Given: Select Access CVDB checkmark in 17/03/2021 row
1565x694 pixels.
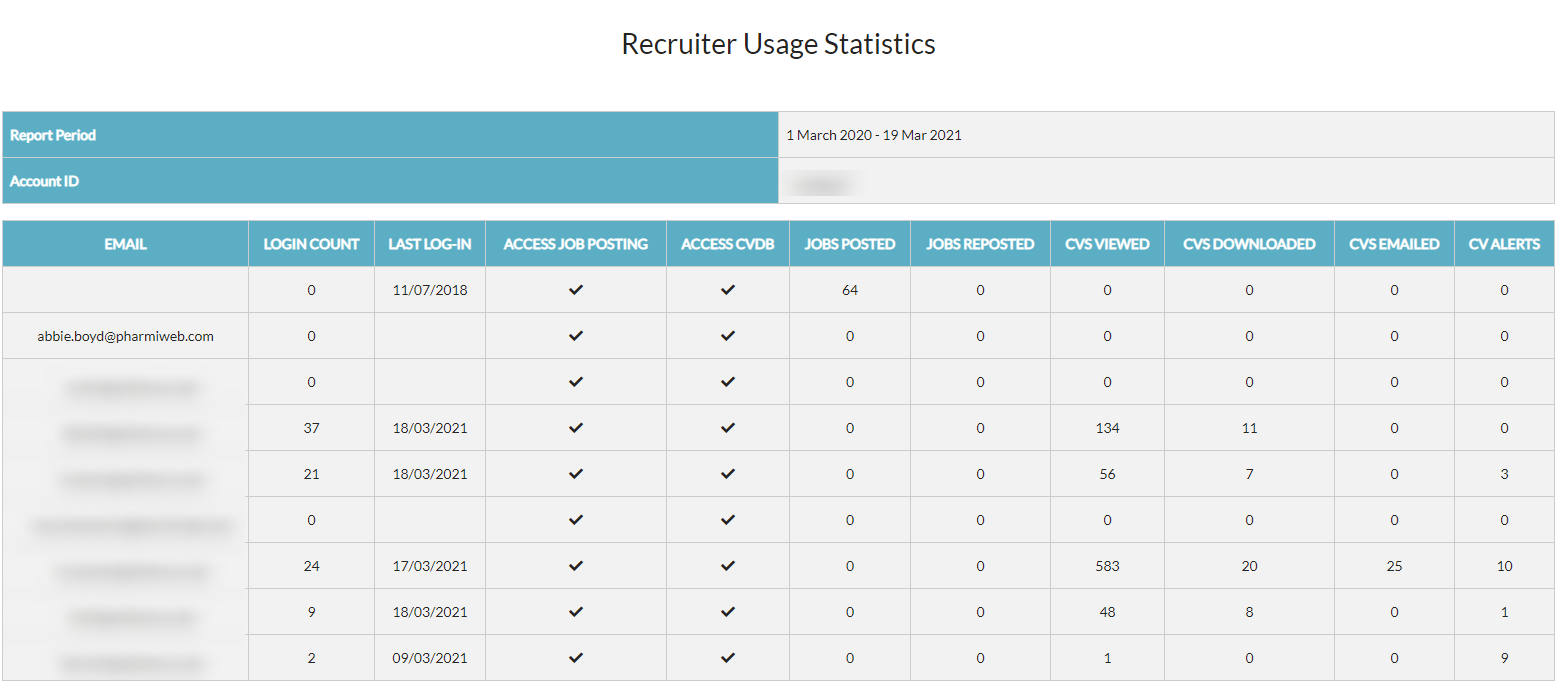Looking at the screenshot, I should [x=728, y=566].
